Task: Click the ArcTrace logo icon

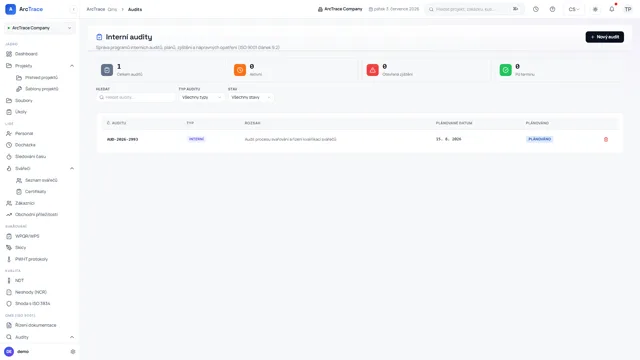Action: [11, 9]
